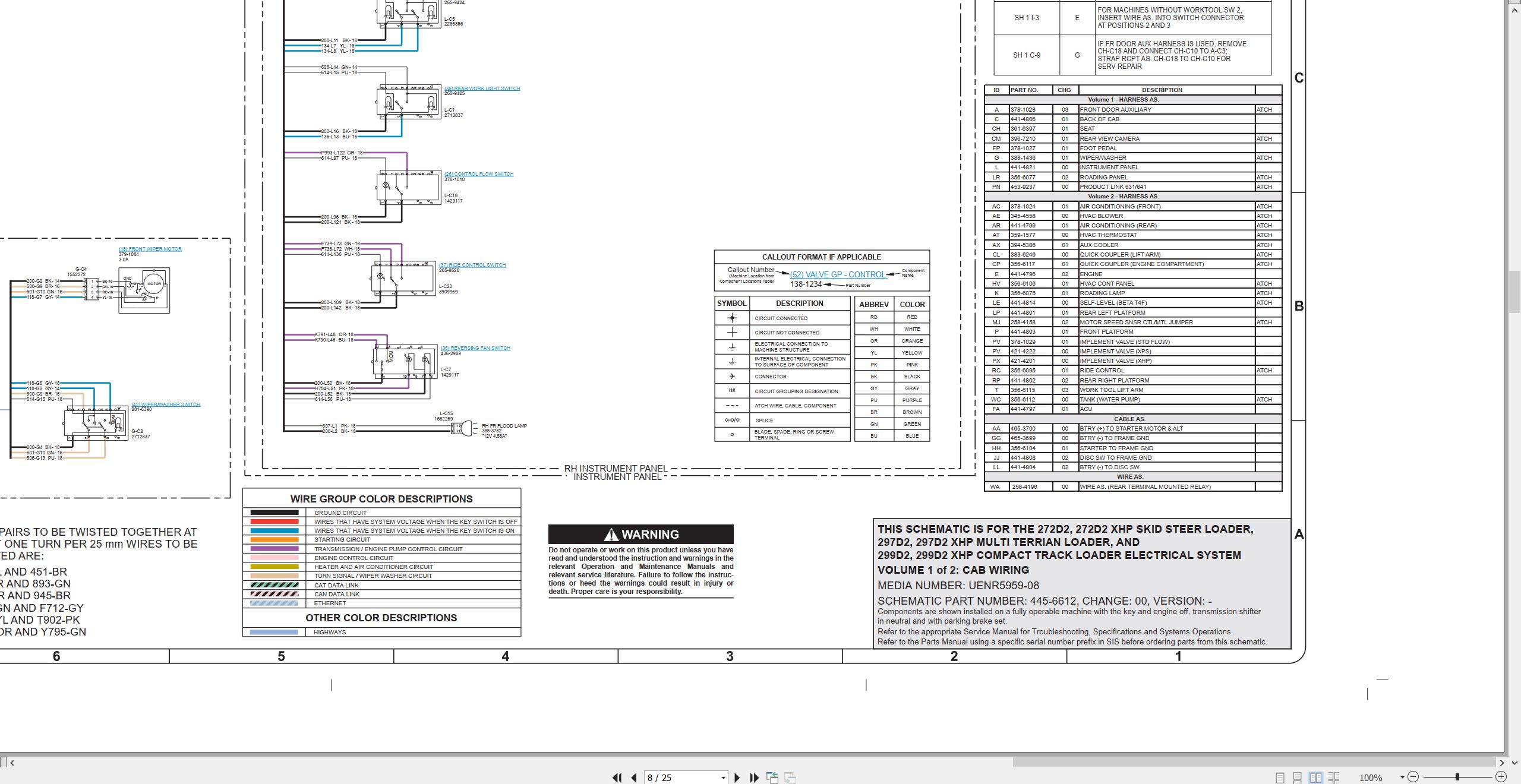Screen dimensions: 1521x784
Task: Click 'HEATER AND AIR CONDITIONER CIRCUIT' legend row
Action: tap(381, 567)
